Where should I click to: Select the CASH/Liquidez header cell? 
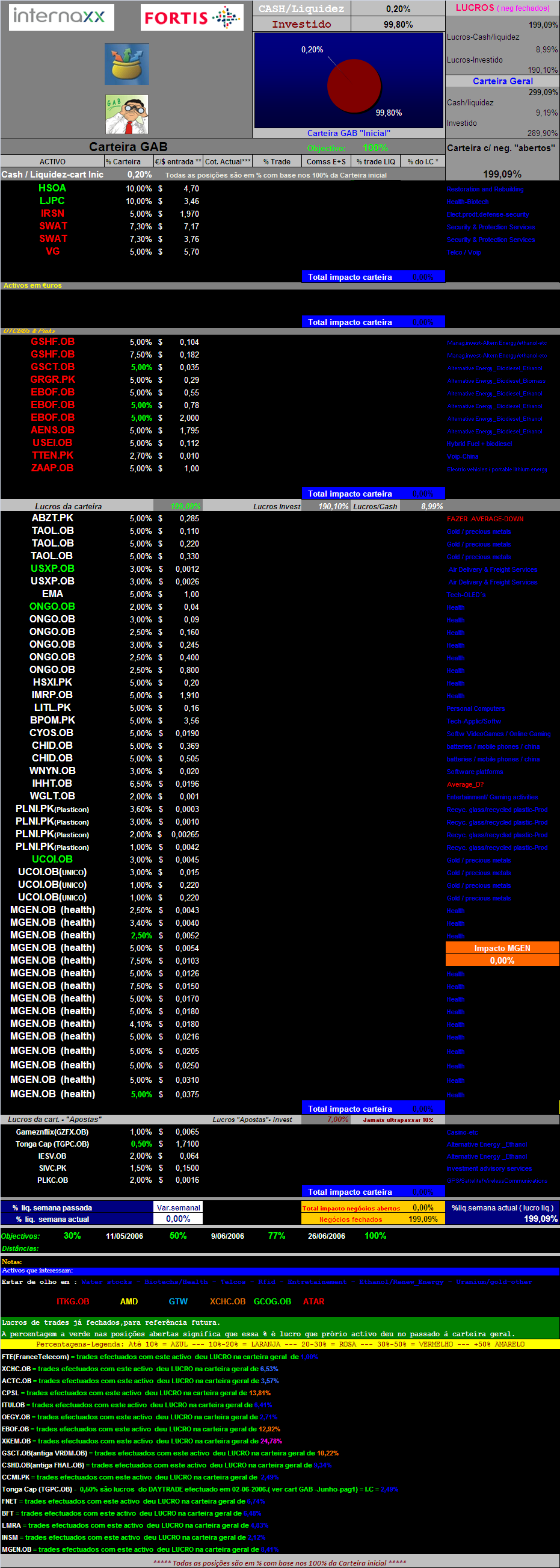301,8
